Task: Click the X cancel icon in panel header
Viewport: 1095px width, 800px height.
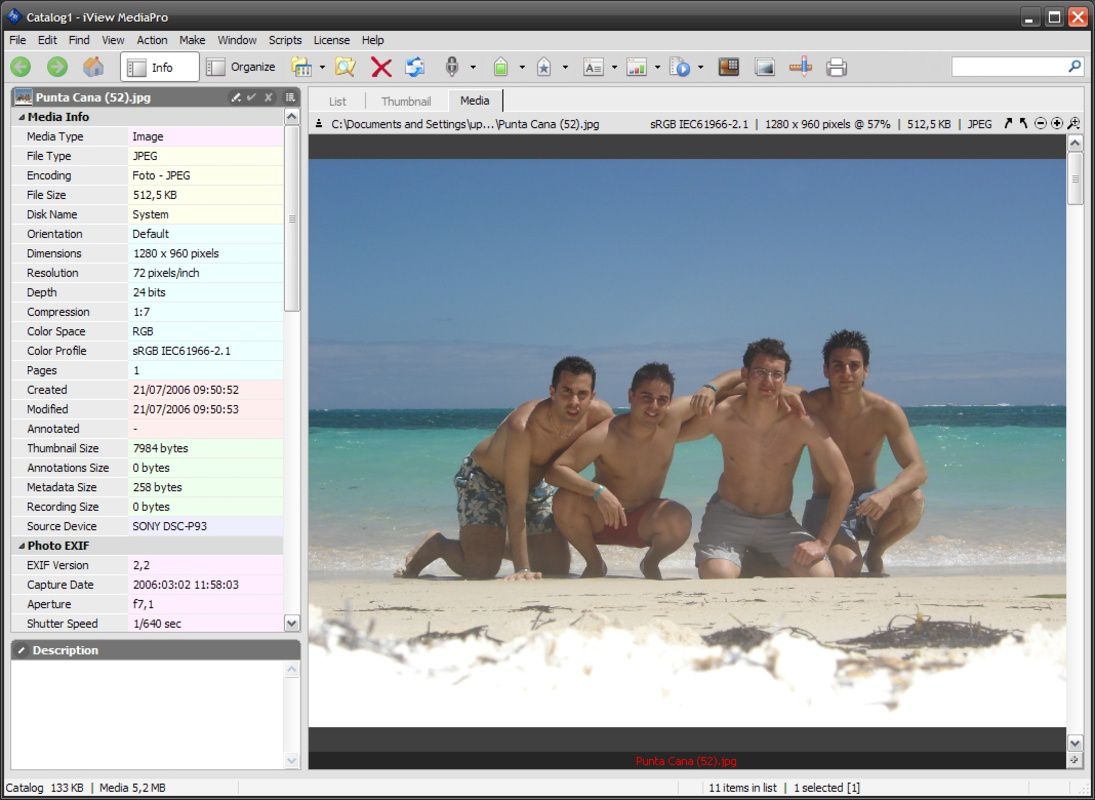Action: coord(268,97)
